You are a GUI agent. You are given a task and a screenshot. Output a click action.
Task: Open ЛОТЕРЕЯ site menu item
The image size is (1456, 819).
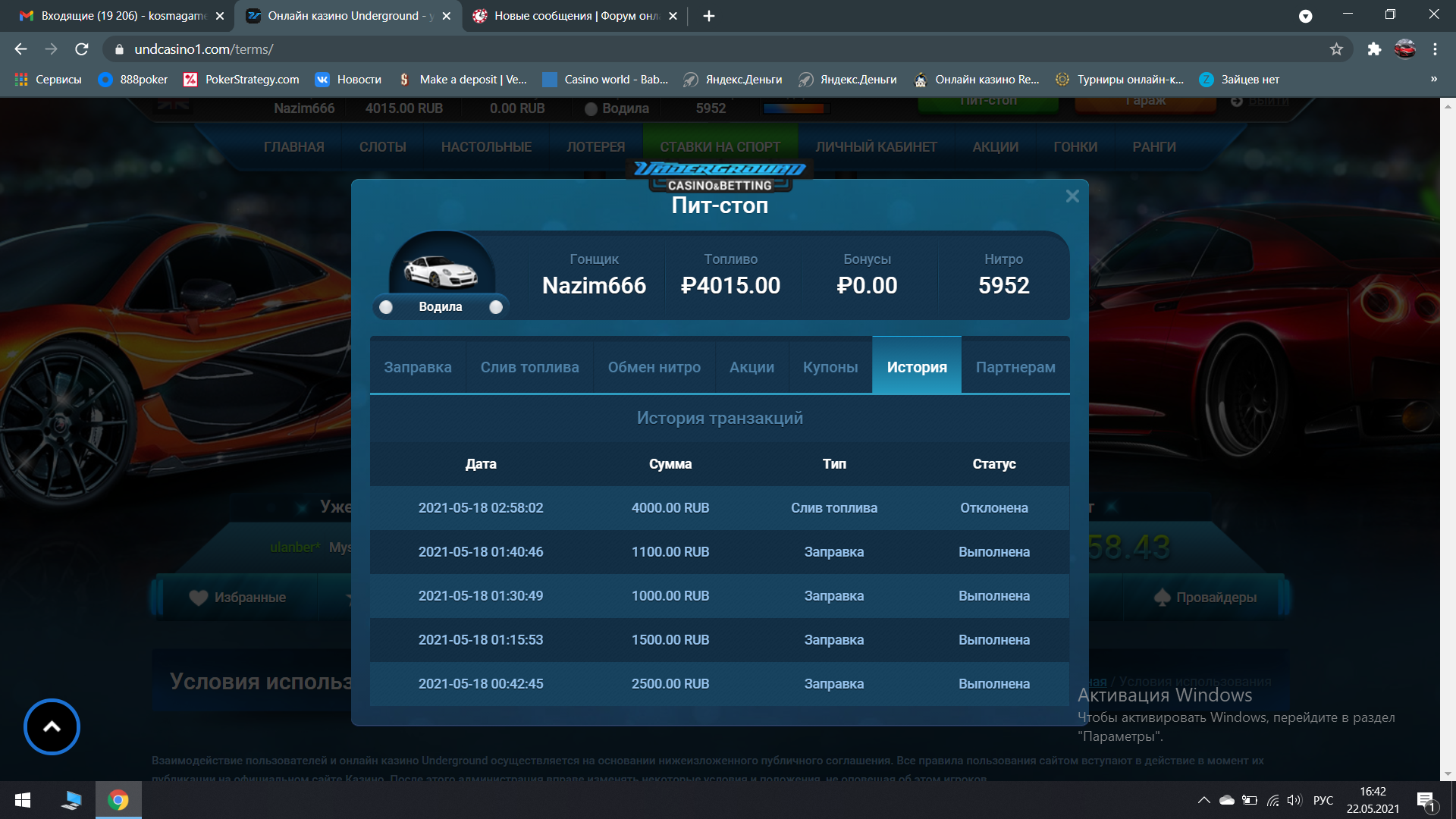pos(596,147)
